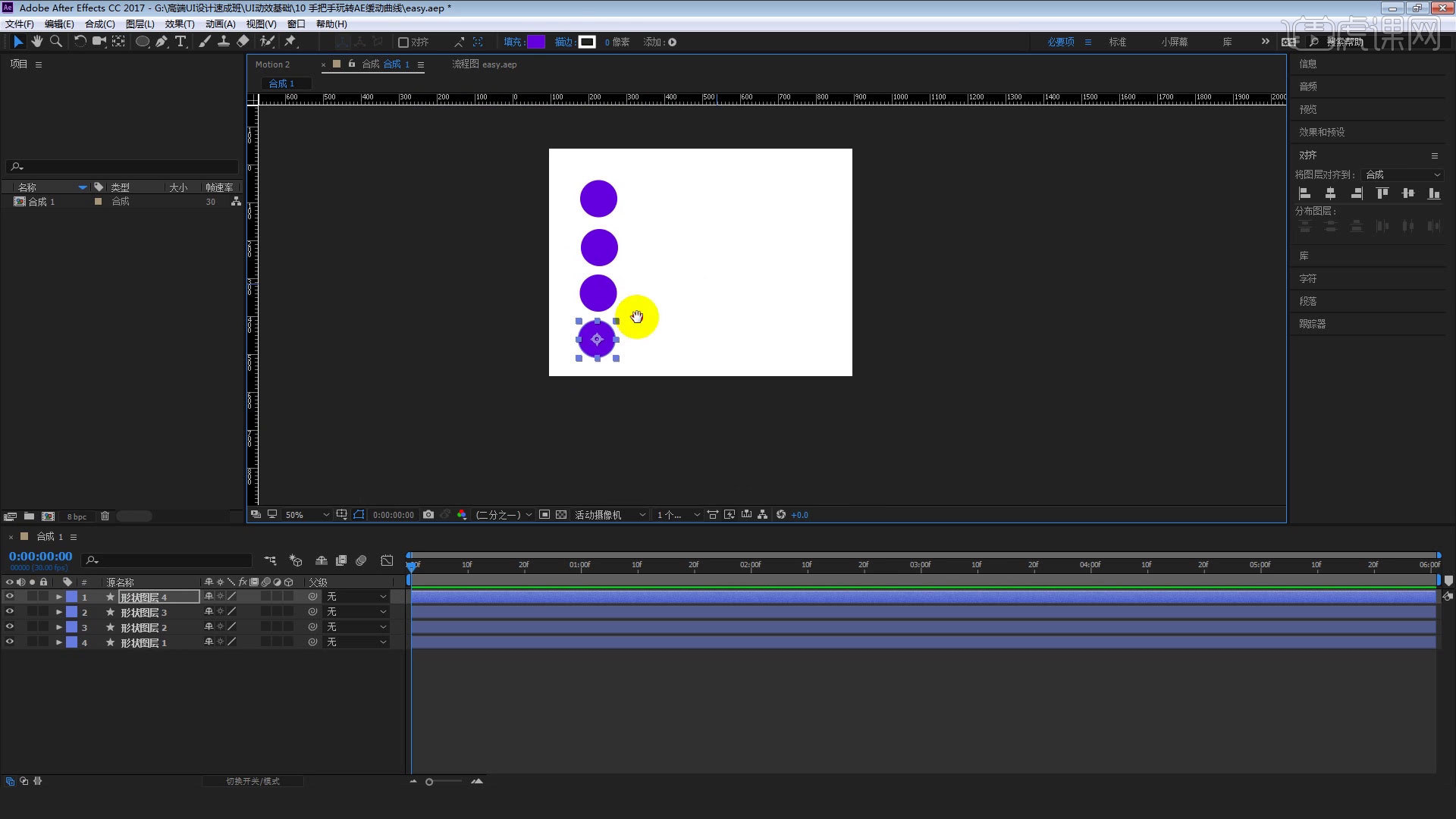The image size is (1456, 819).
Task: Toggle draft 3D in timeline
Action: pos(296,560)
